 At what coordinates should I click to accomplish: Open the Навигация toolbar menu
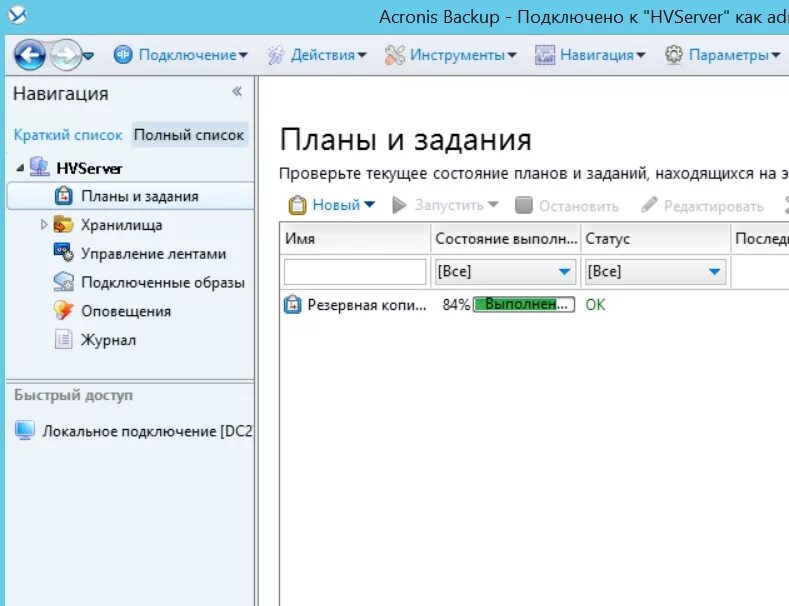pyautogui.click(x=602, y=54)
